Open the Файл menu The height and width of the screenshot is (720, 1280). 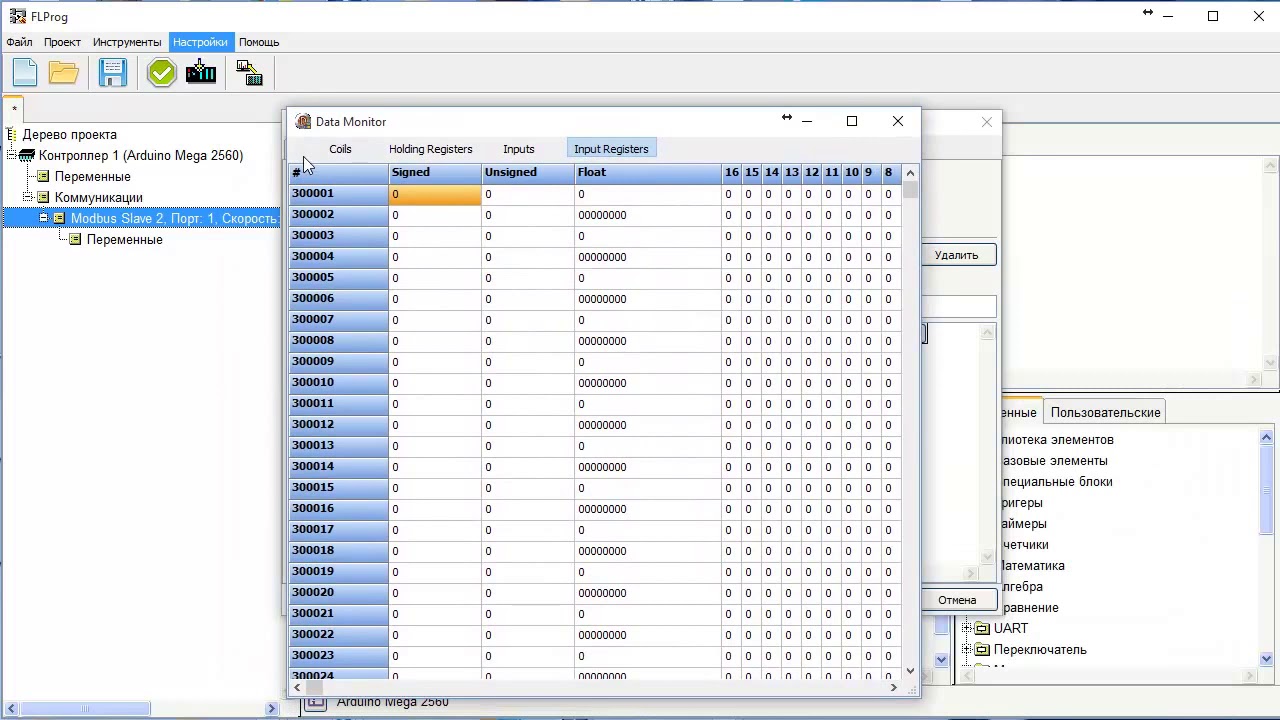click(x=19, y=42)
